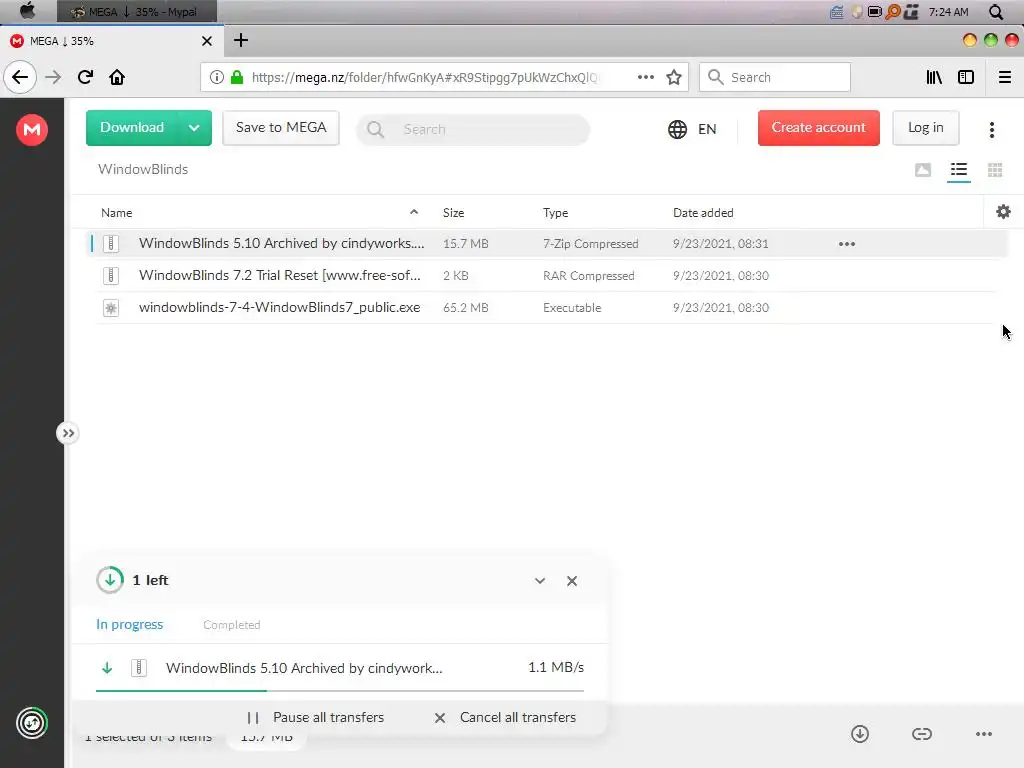Sort files by Name column
Viewport: 1024px width, 768px height.
(117, 213)
